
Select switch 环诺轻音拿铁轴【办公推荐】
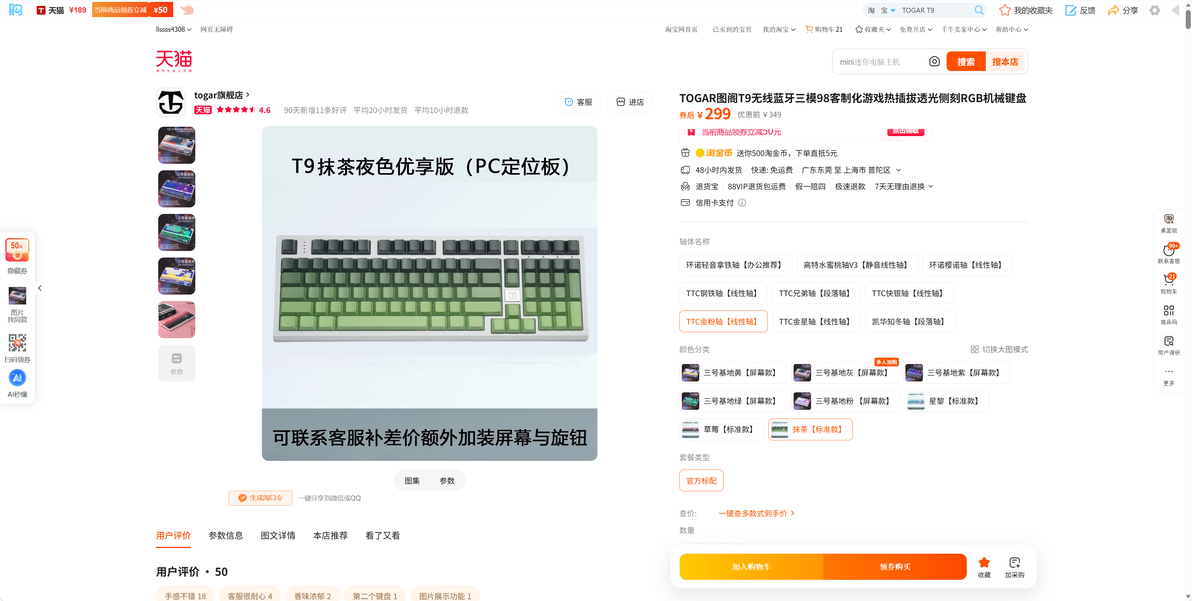coord(735,265)
